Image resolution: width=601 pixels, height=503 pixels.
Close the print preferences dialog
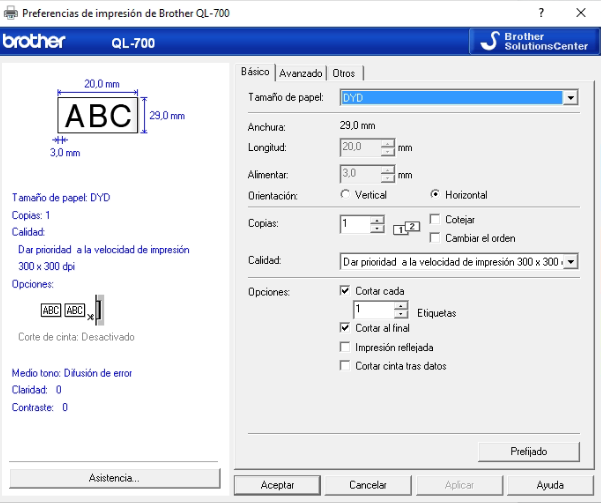click(581, 13)
